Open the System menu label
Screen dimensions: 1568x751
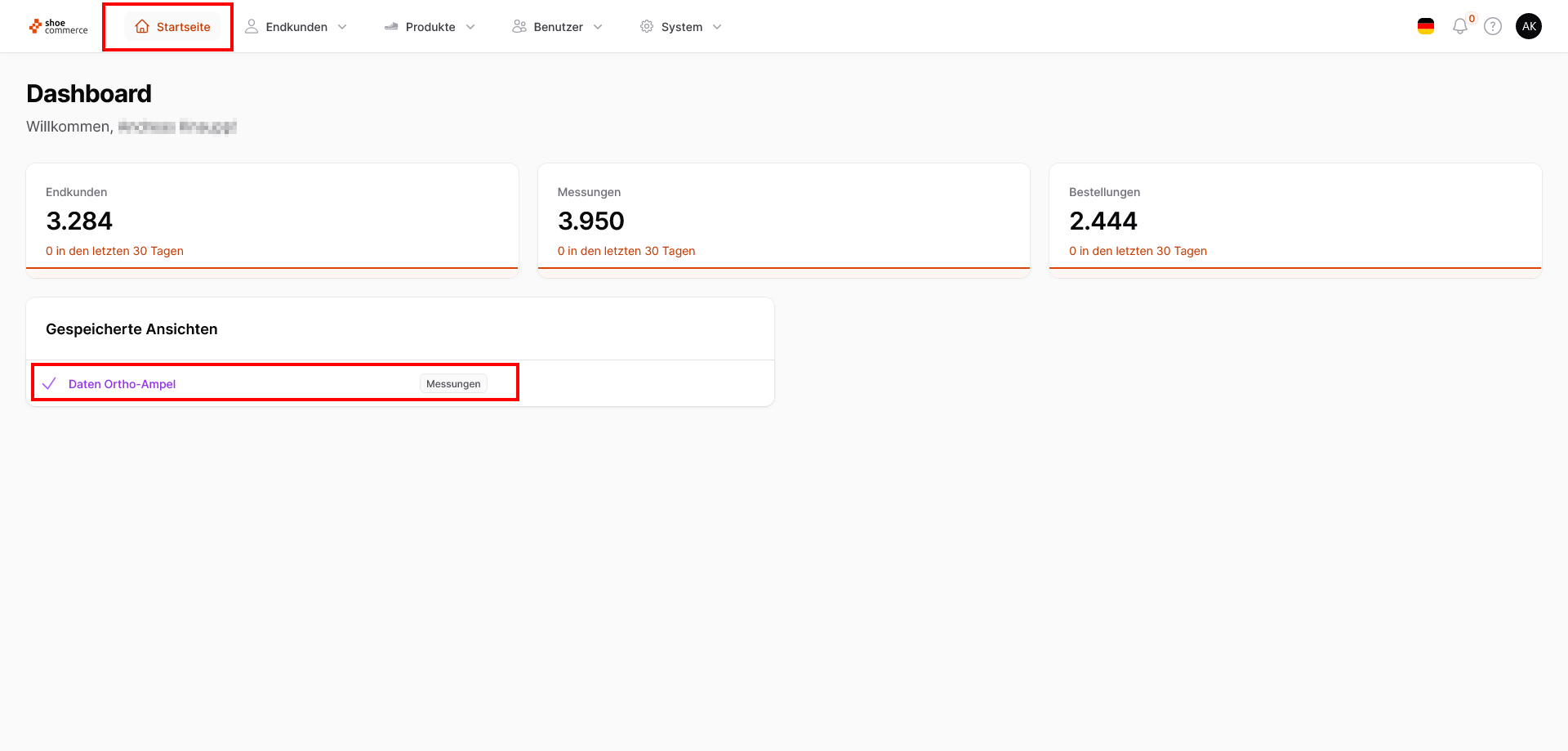[x=682, y=27]
